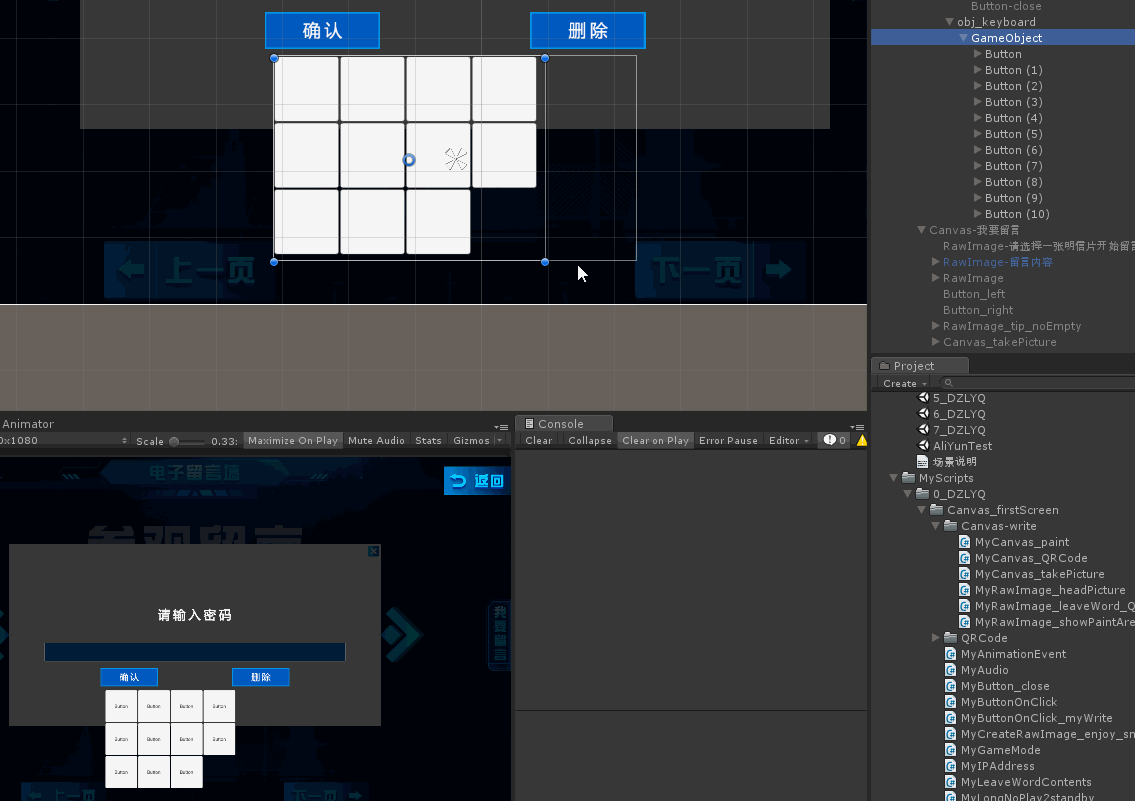Toggle the Stats overlay
The image size is (1135, 801).
coord(428,440)
